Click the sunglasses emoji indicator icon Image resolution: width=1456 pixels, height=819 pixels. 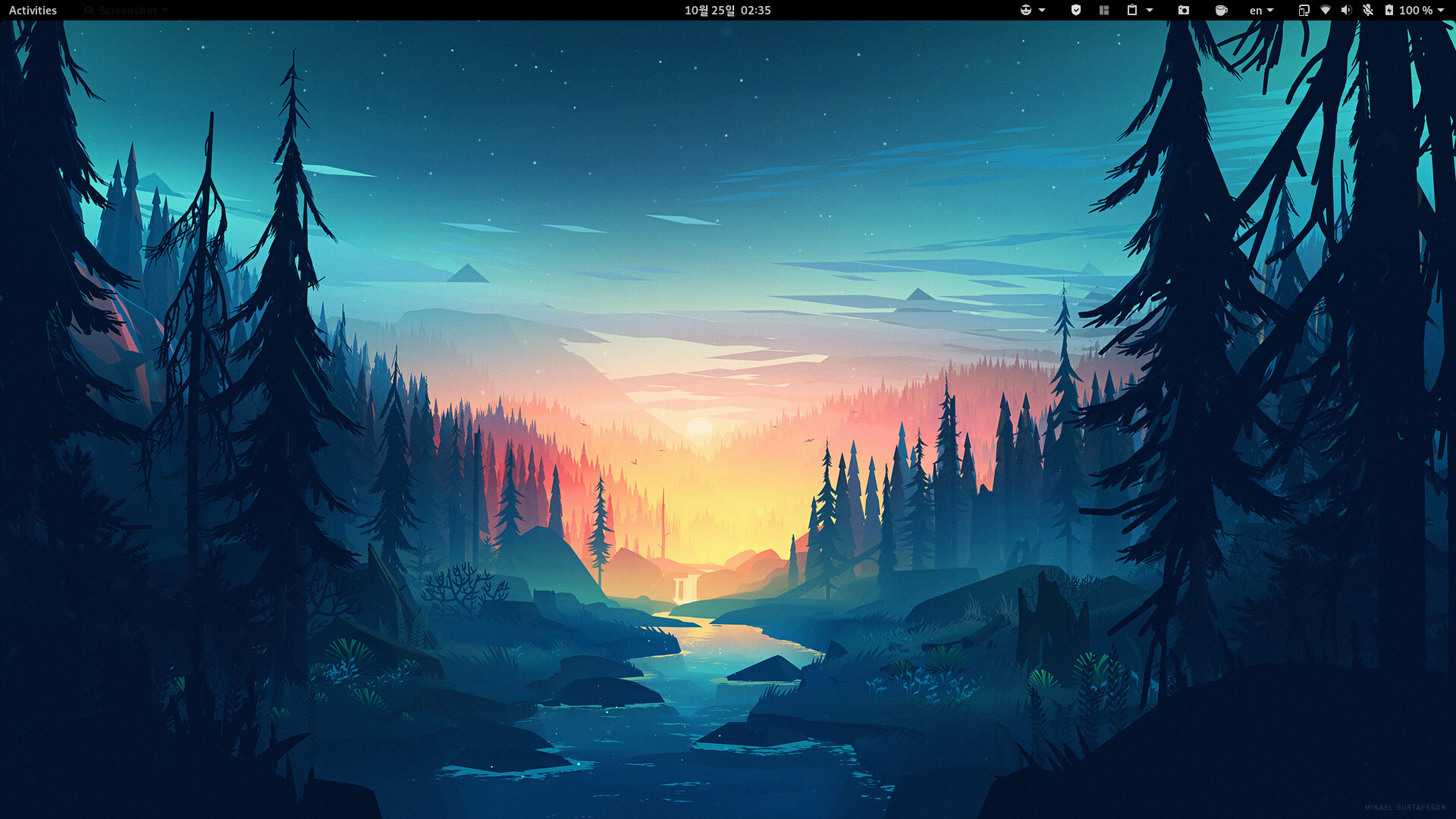(x=1025, y=10)
